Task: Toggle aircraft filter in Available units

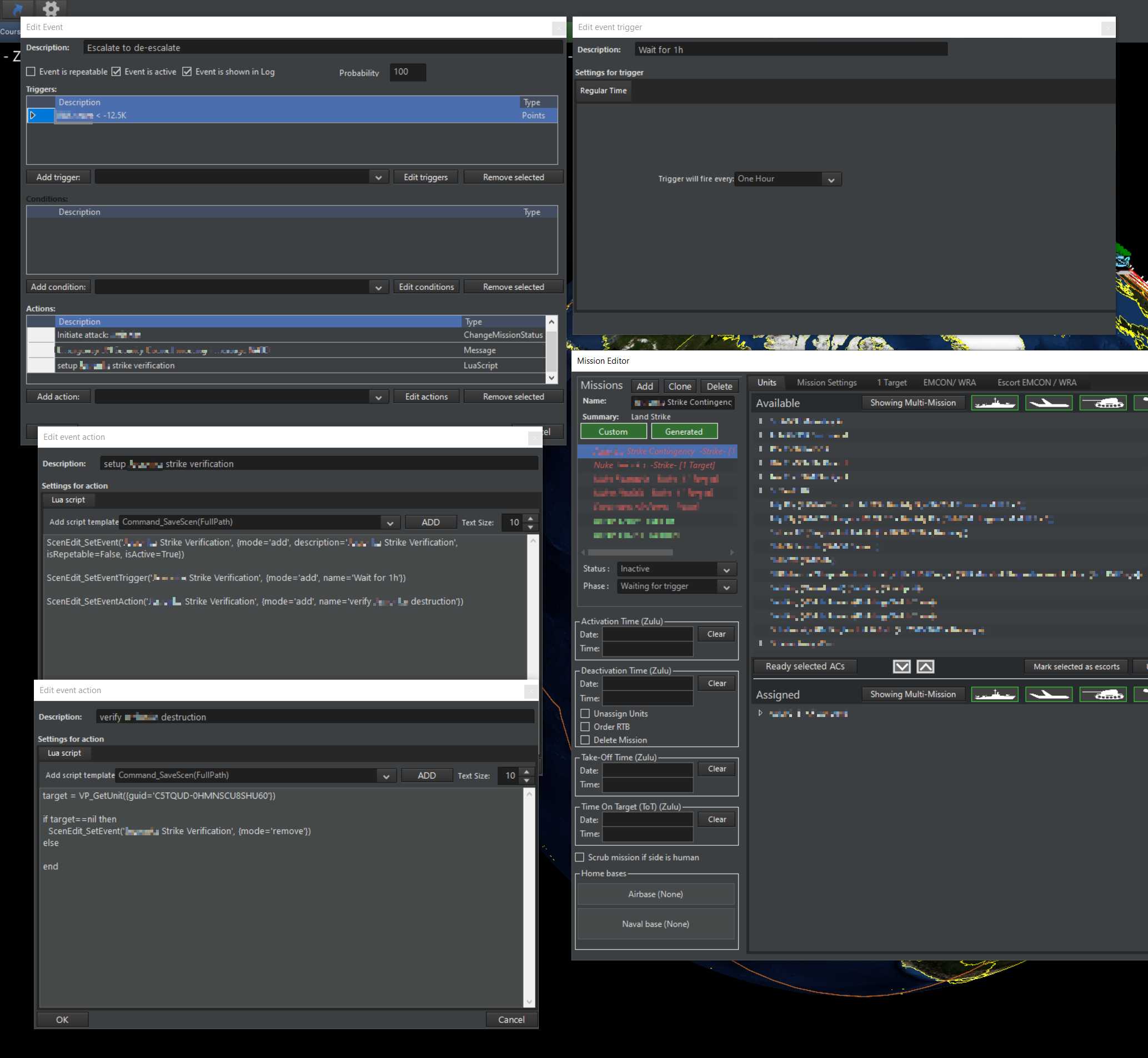Action: click(x=1048, y=403)
